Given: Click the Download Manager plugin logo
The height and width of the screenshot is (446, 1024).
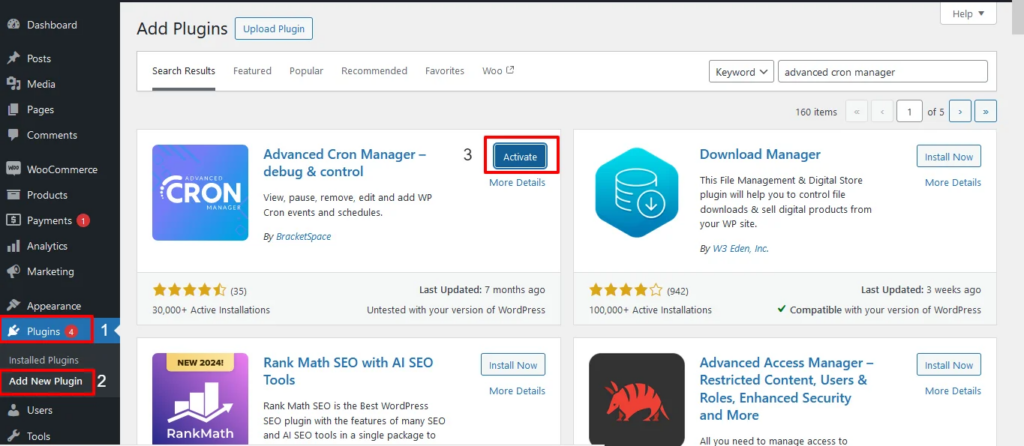Looking at the screenshot, I should 637,193.
